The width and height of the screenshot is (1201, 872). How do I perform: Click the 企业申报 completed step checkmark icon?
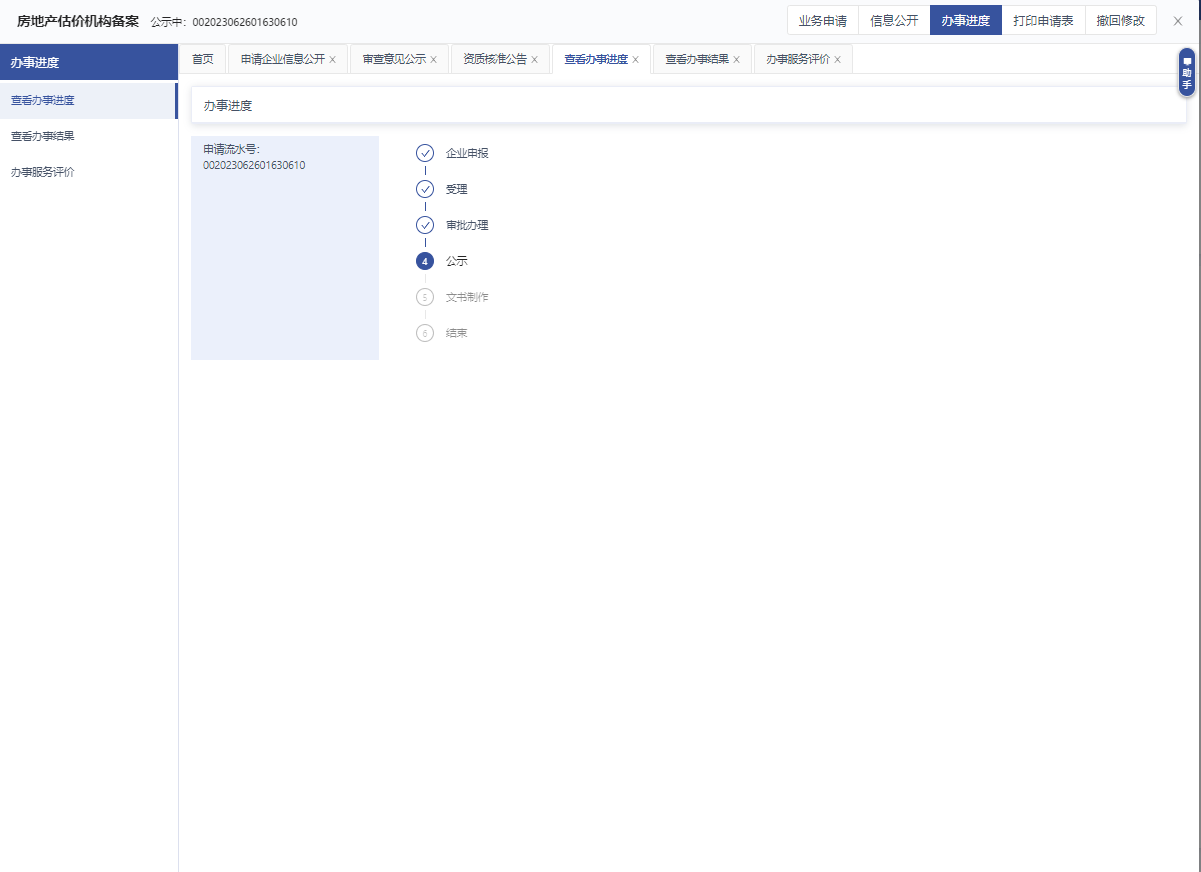click(x=425, y=153)
